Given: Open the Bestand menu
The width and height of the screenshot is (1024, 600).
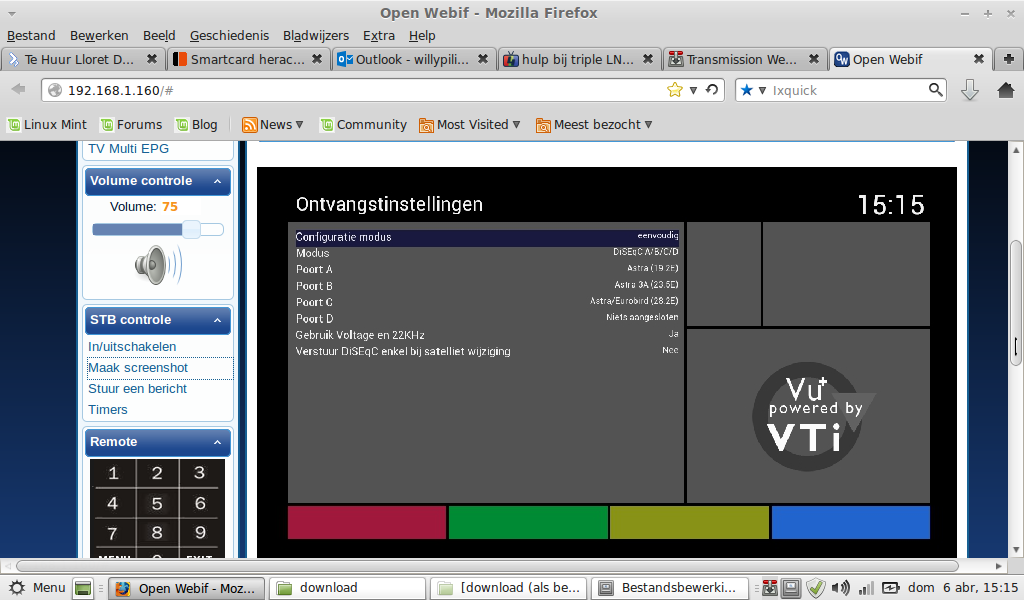Looking at the screenshot, I should click(x=31, y=36).
